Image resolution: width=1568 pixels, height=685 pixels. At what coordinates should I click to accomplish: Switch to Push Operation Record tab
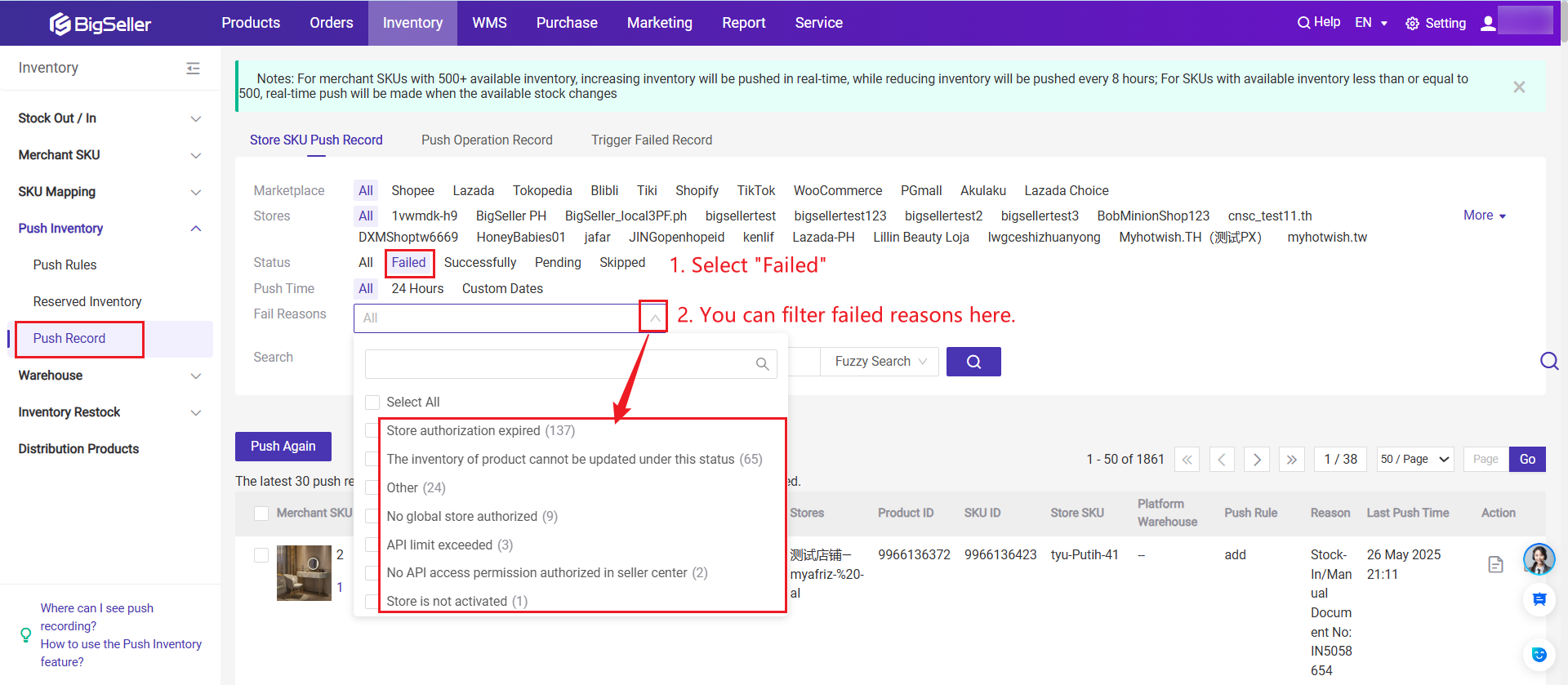pyautogui.click(x=487, y=140)
